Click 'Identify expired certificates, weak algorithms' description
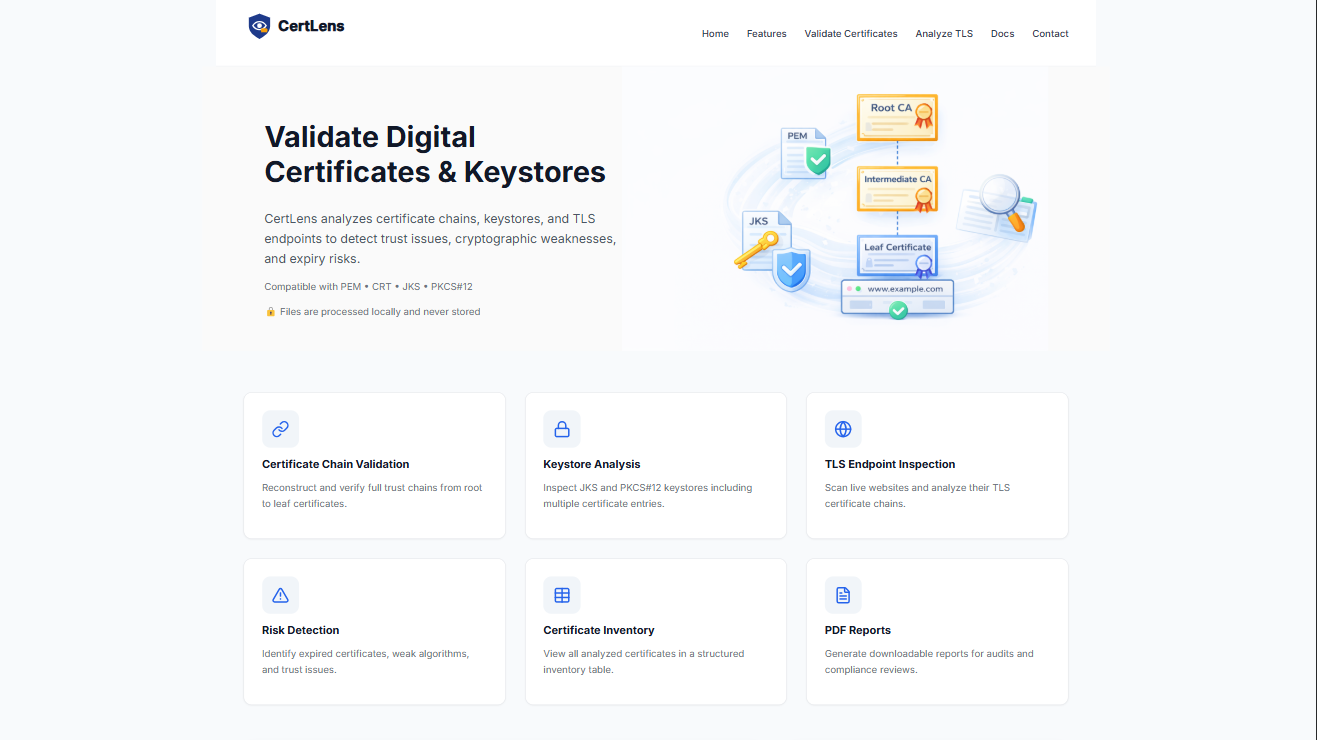Viewport: 1317px width, 740px height. (366, 662)
